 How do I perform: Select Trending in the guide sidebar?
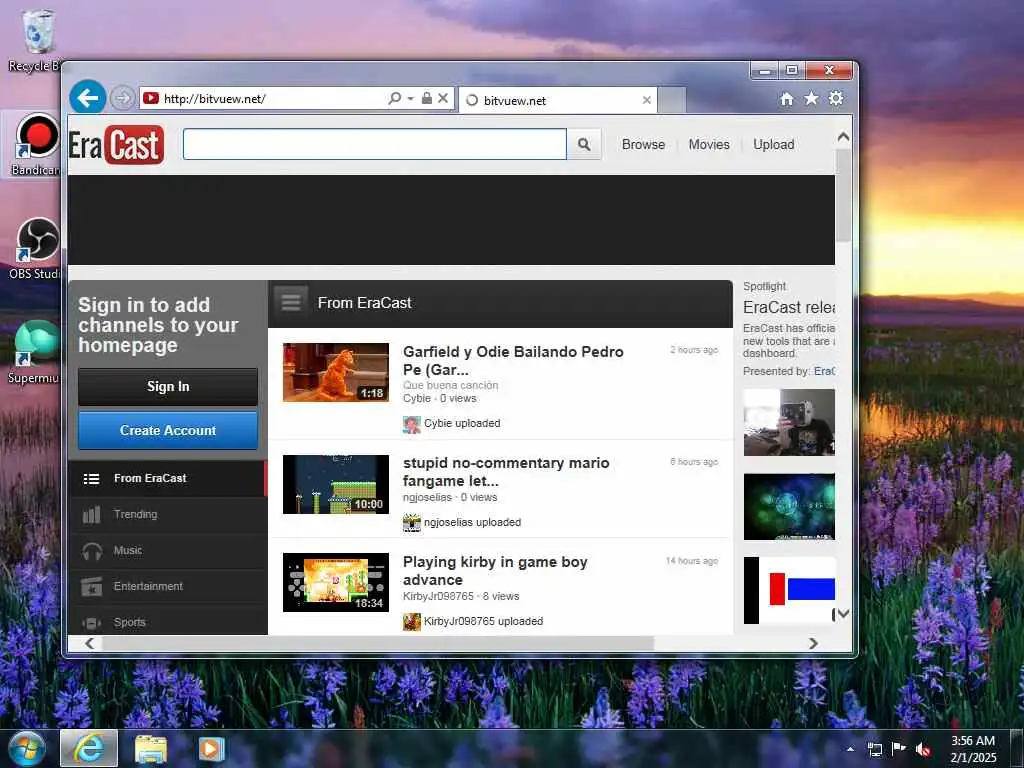click(167, 515)
